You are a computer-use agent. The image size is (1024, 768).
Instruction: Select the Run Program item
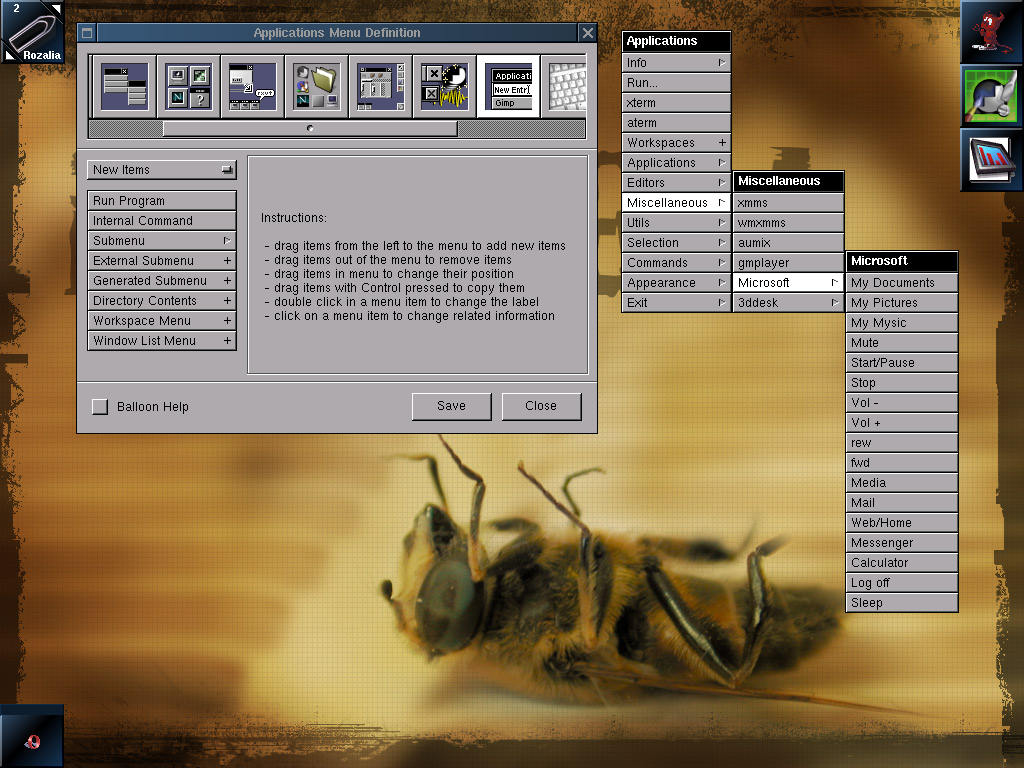coord(162,201)
